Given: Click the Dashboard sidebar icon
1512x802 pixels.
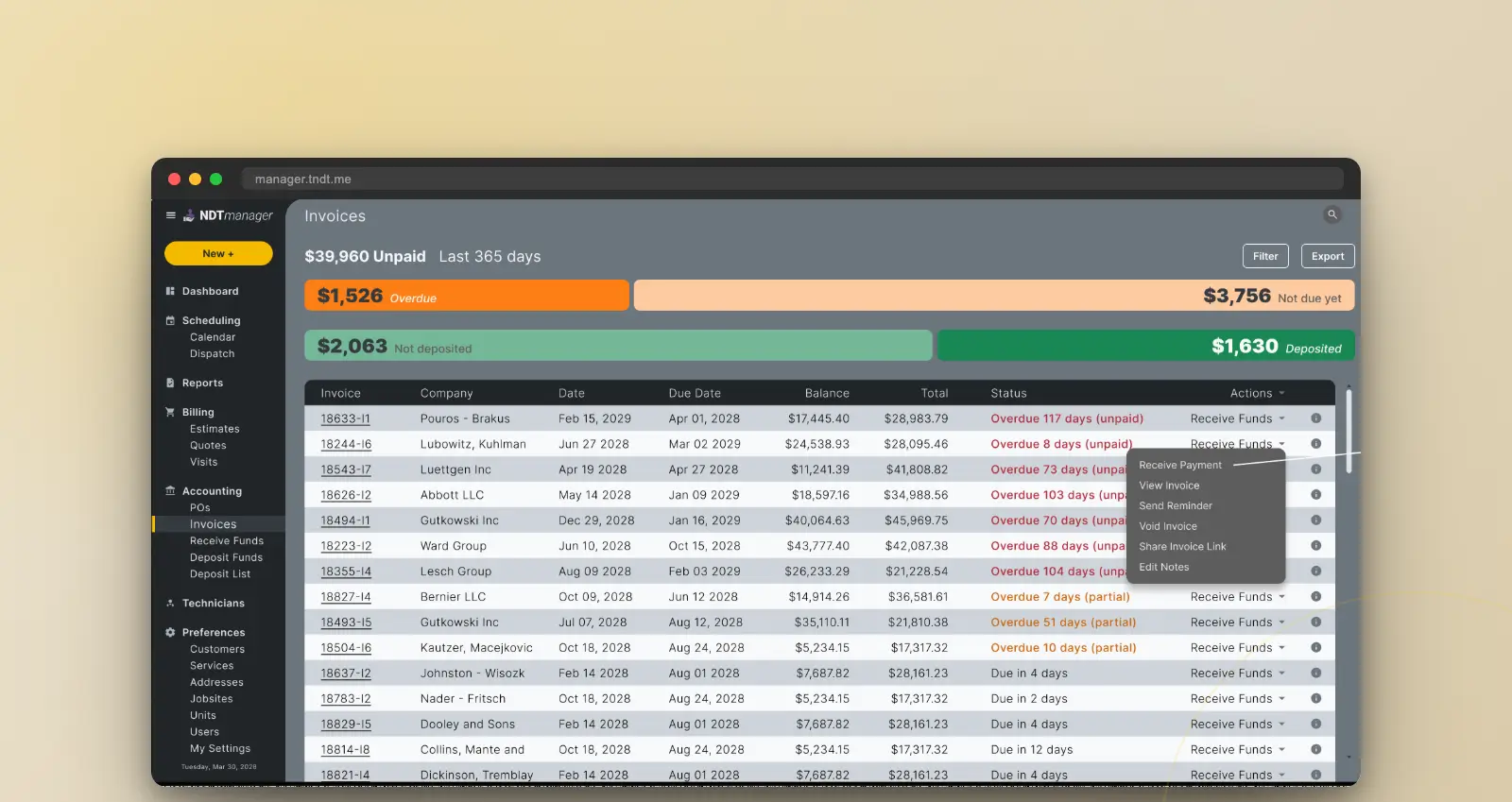Looking at the screenshot, I should point(170,291).
